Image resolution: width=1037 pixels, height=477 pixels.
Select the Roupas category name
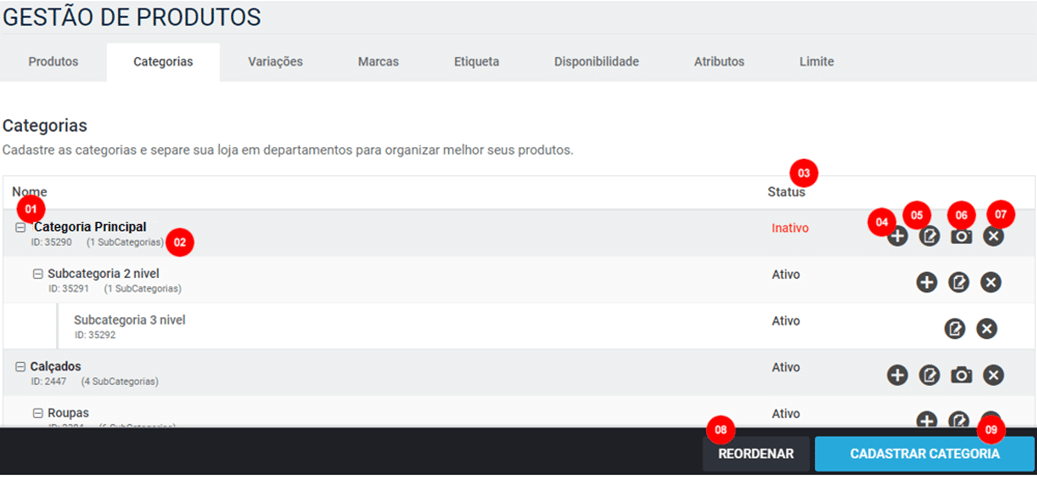tap(68, 413)
